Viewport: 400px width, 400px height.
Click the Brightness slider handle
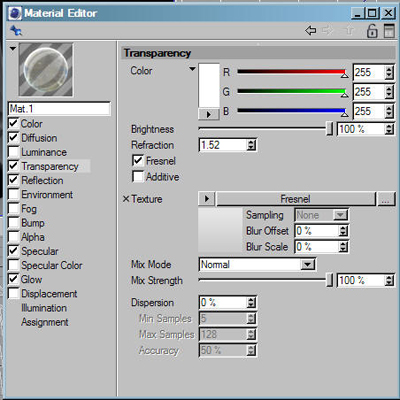click(x=329, y=129)
